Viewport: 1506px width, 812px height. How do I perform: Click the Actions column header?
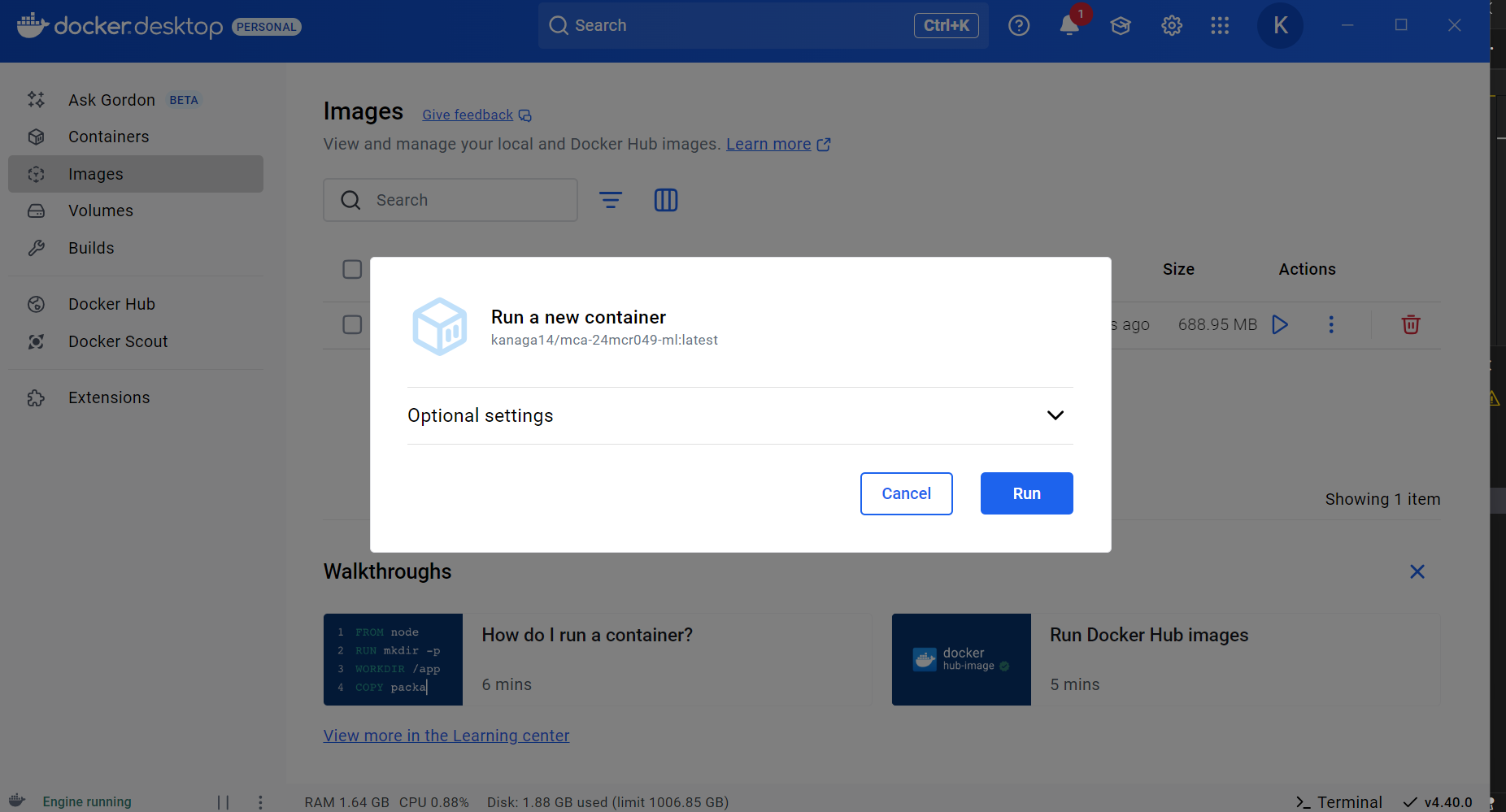pos(1307,269)
